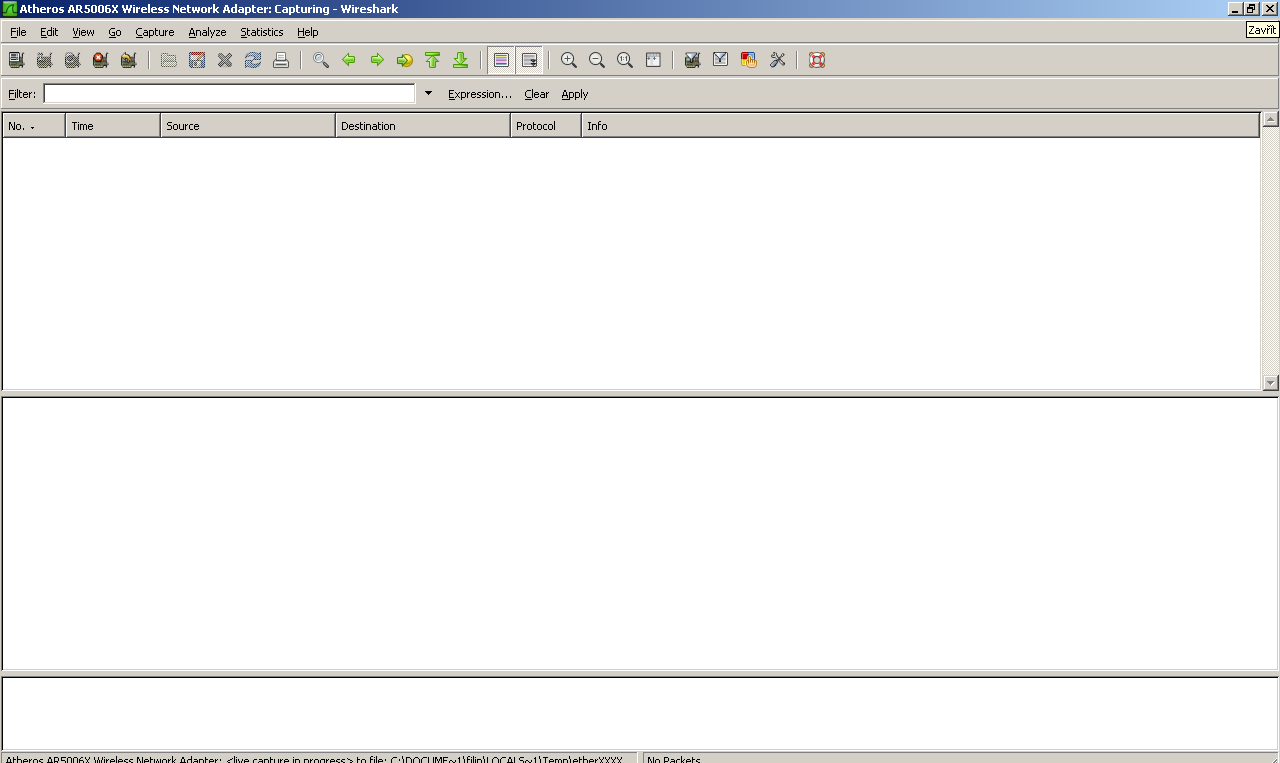Screen dimensions: 1280x763
Task: Open coloring rules toolbar icon
Action: [x=748, y=60]
